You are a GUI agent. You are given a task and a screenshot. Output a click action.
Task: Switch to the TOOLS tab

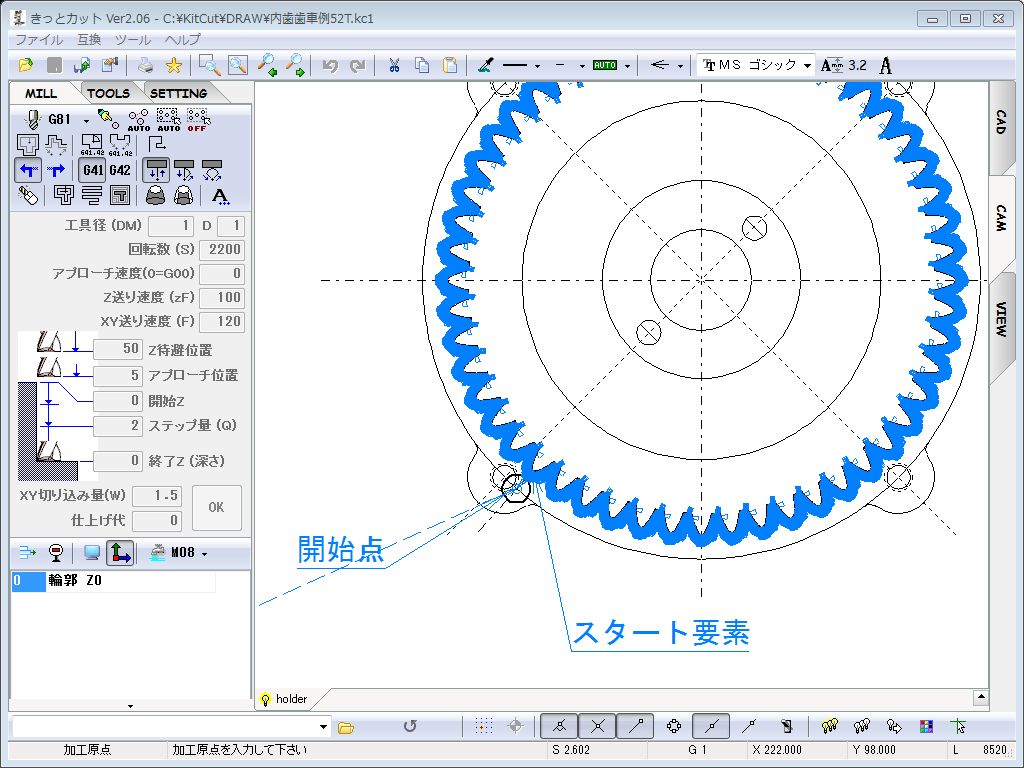coord(108,93)
